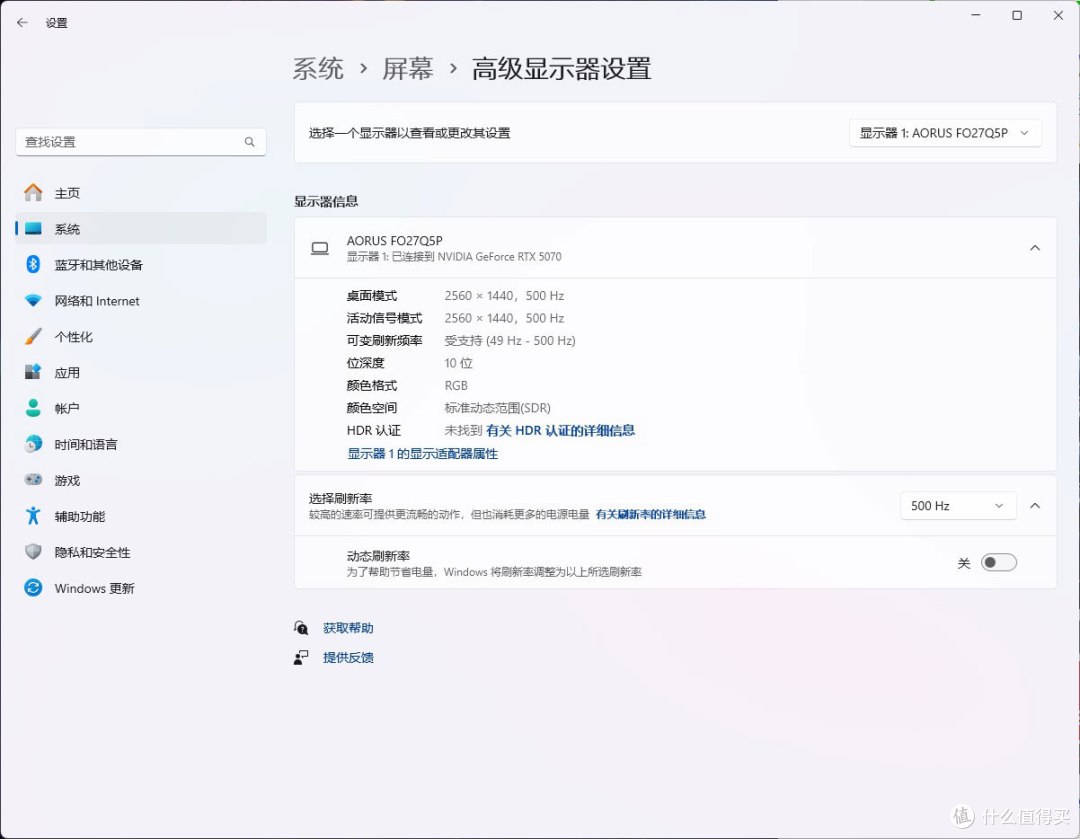
Task: Click the 提供反馈 feedback icon
Action: [x=301, y=657]
